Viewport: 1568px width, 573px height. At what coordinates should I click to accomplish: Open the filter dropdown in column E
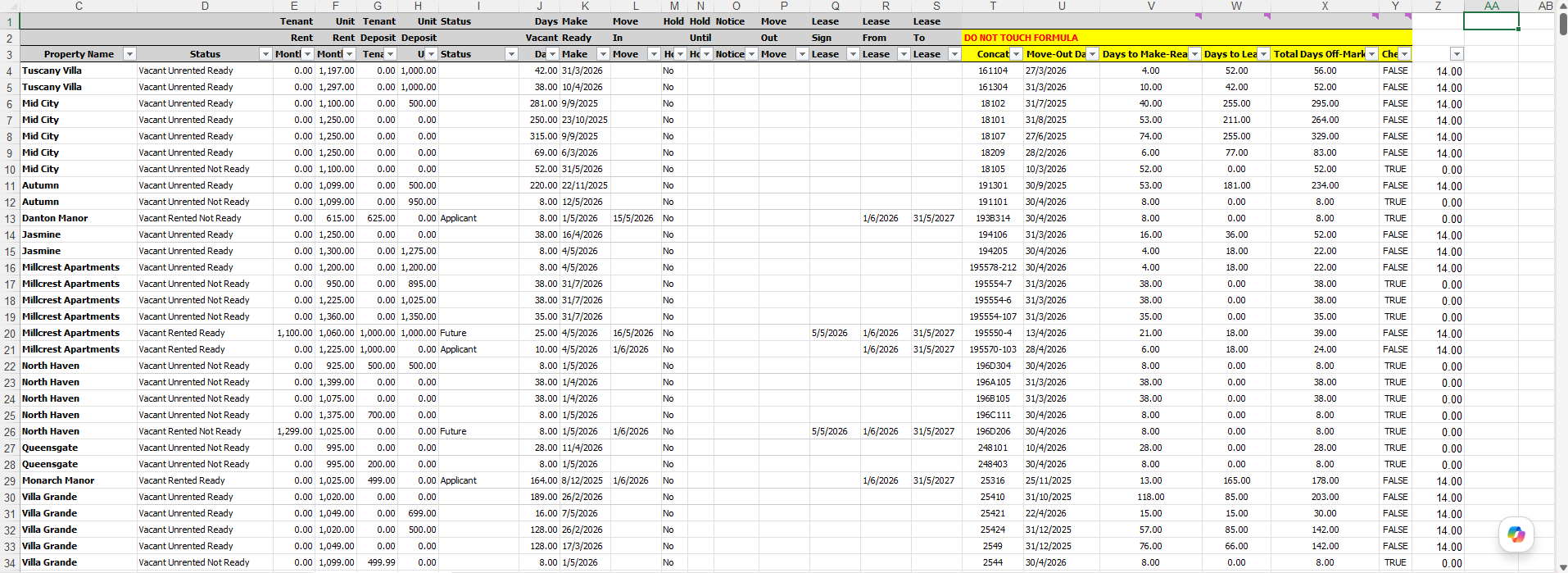[x=308, y=54]
